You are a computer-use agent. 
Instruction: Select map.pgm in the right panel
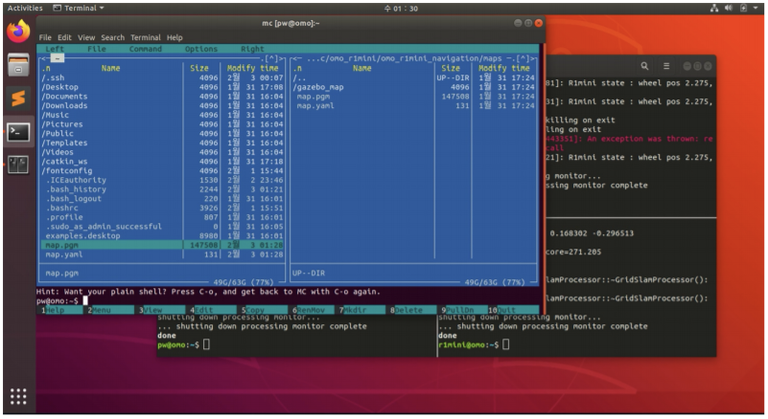(313, 96)
